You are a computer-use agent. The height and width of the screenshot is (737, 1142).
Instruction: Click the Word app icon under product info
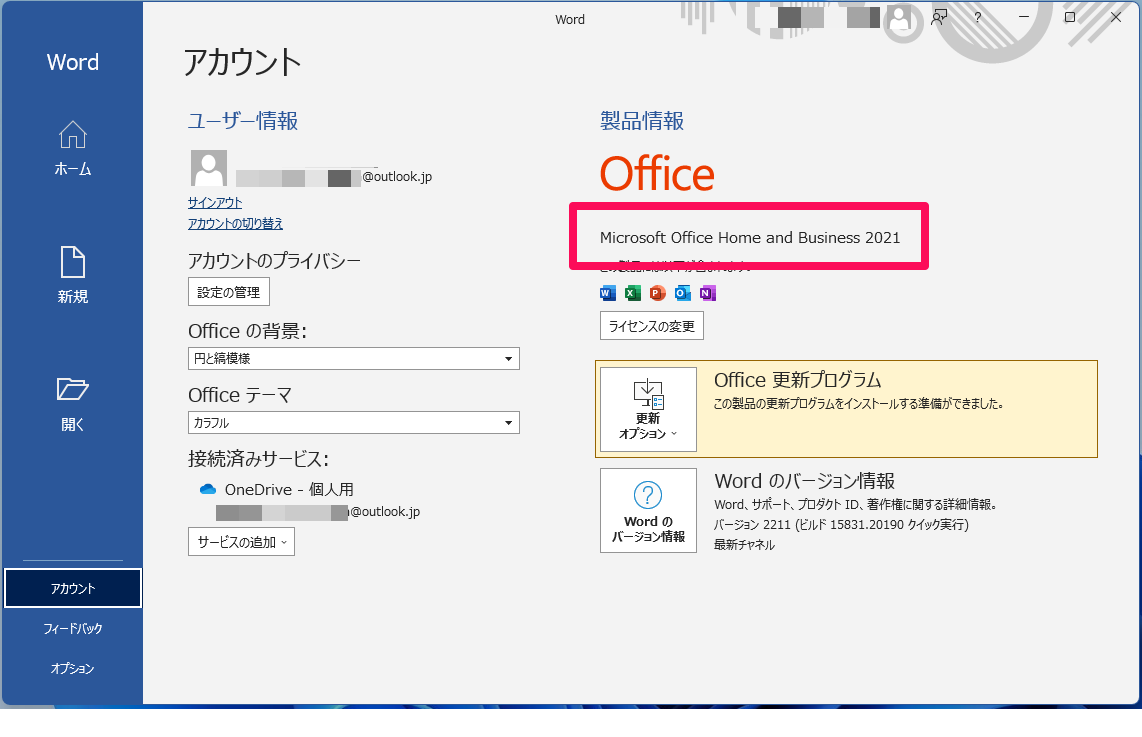[607, 293]
